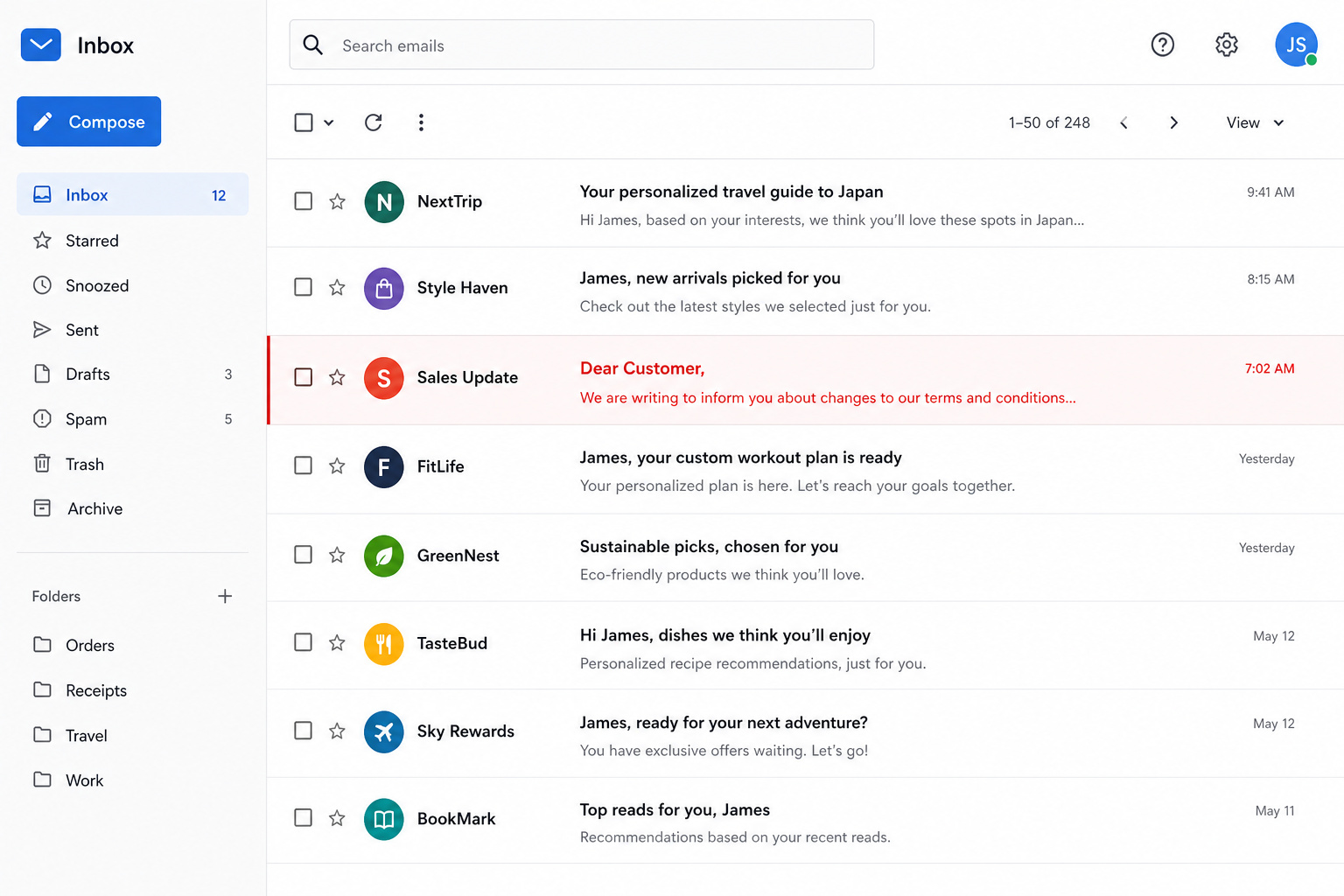Viewport: 1344px width, 896px height.
Task: Open the JS profile avatar
Action: [x=1296, y=45]
